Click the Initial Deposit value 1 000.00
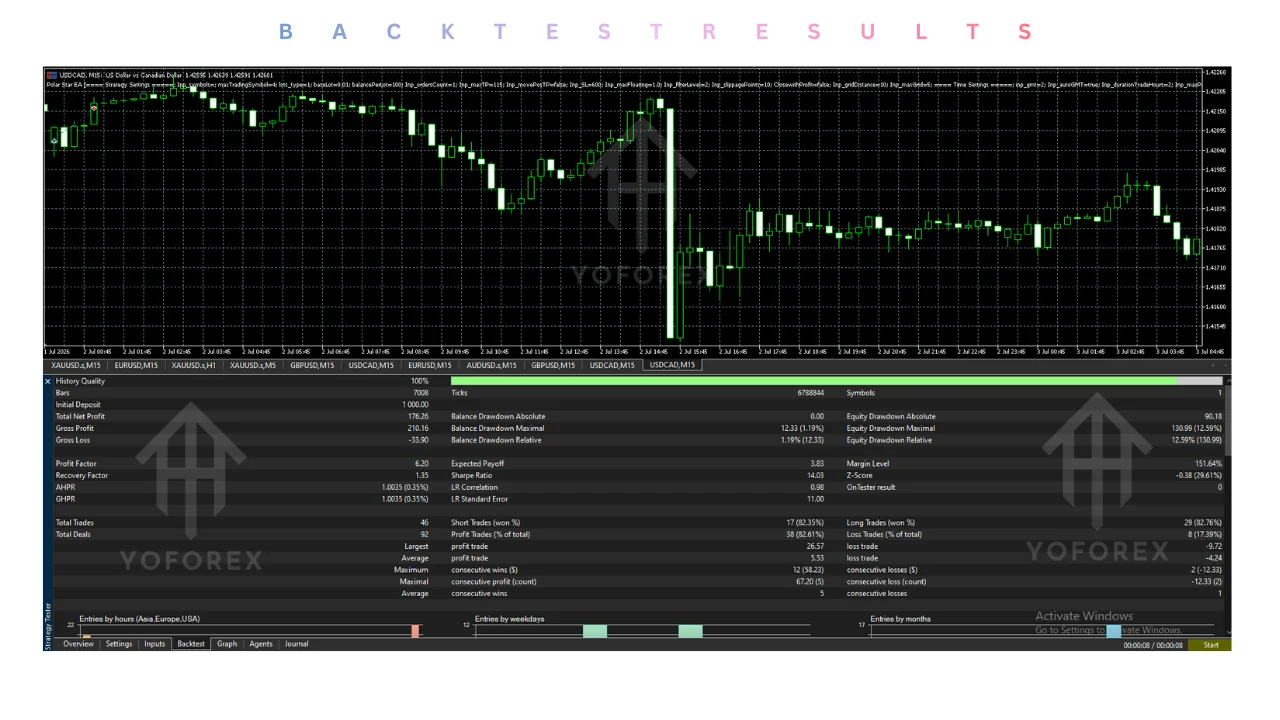 pos(414,405)
